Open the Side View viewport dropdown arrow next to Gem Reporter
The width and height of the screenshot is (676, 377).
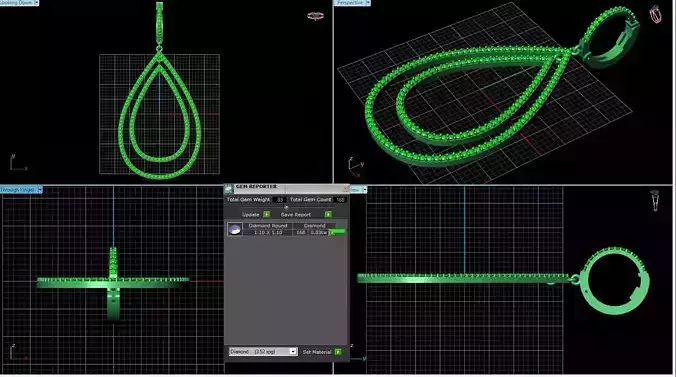coord(364,190)
